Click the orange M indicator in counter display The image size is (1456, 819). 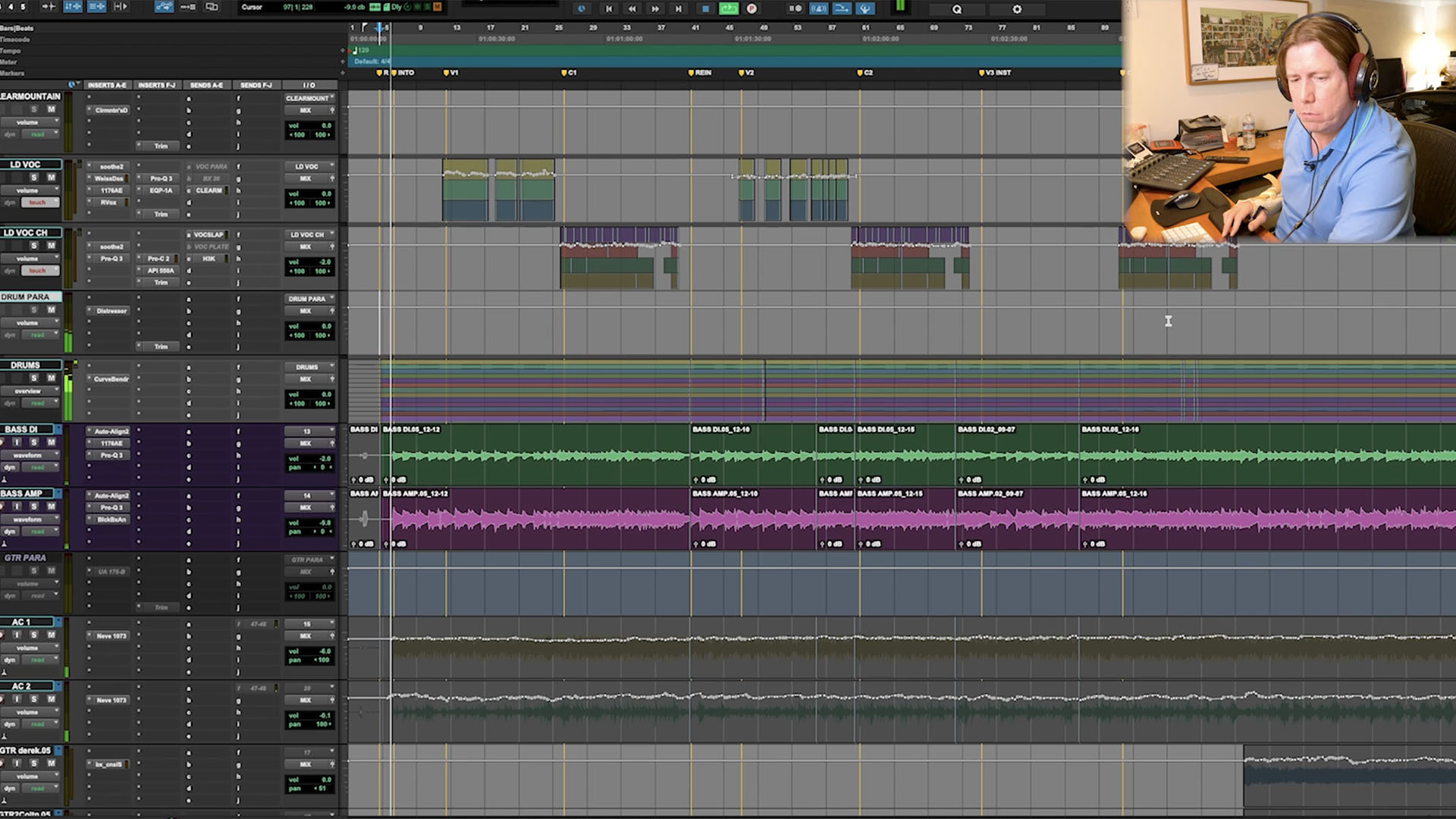tap(437, 7)
